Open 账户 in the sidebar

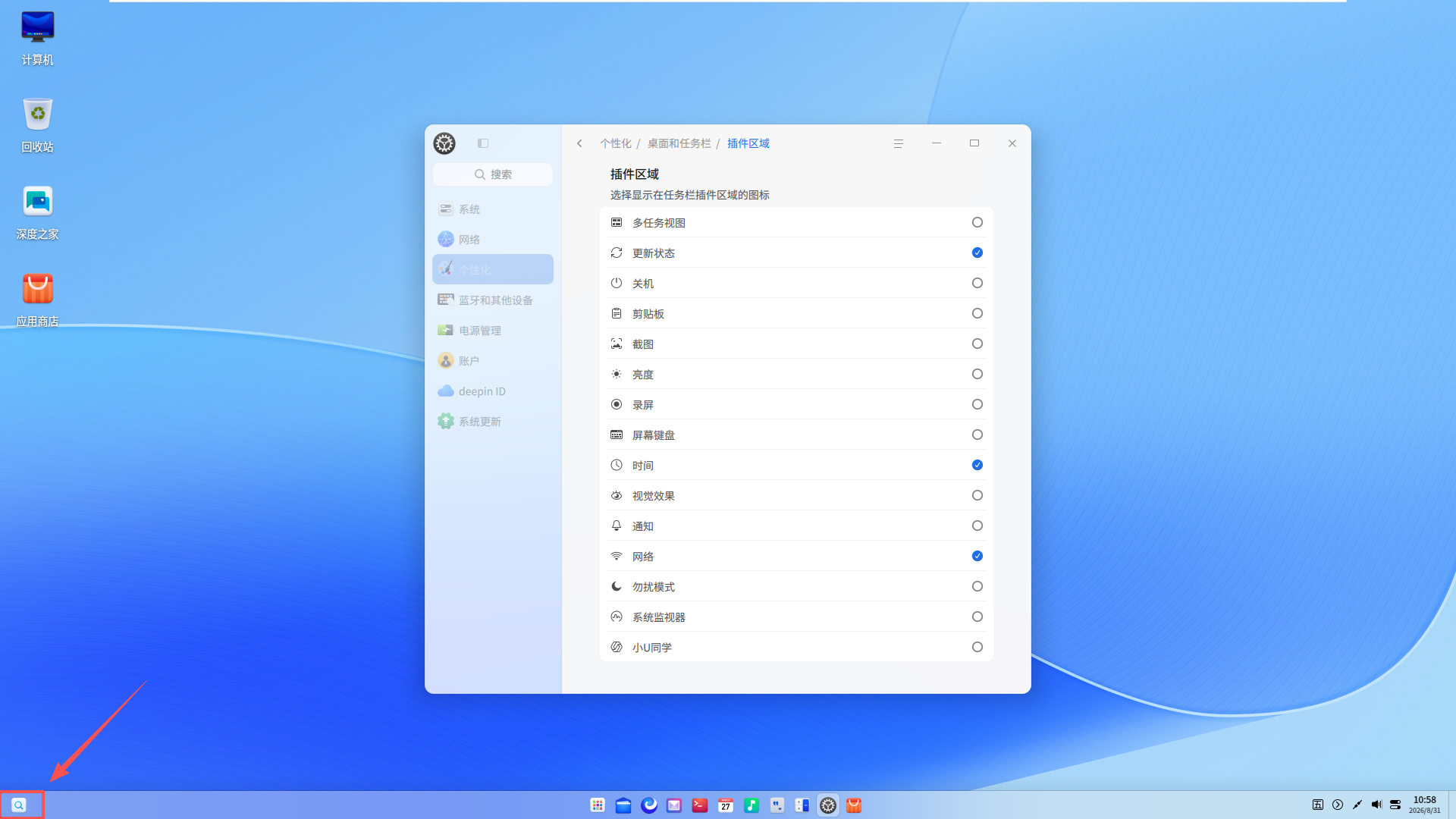click(493, 361)
